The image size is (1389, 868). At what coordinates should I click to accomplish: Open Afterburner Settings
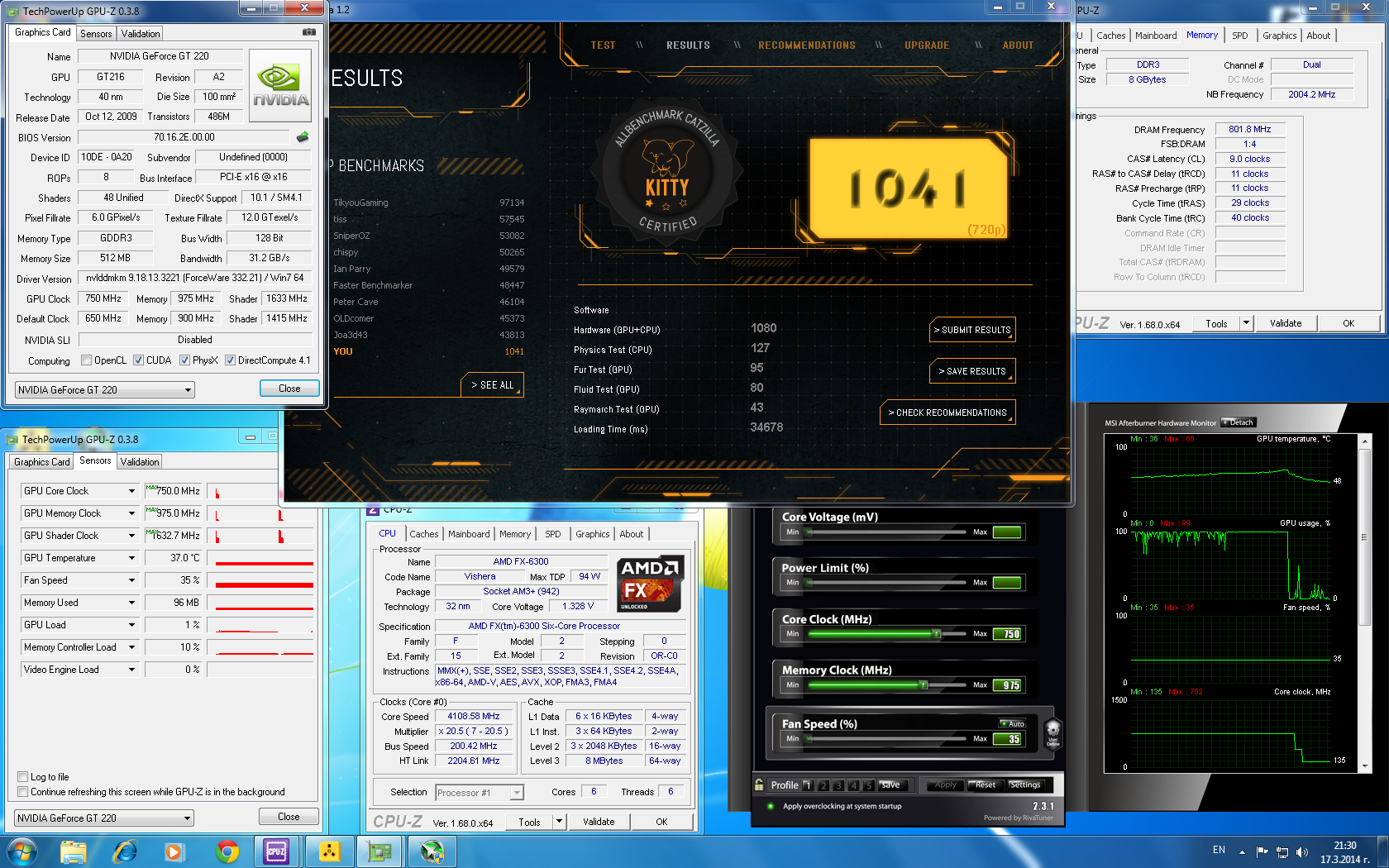coord(1025,785)
